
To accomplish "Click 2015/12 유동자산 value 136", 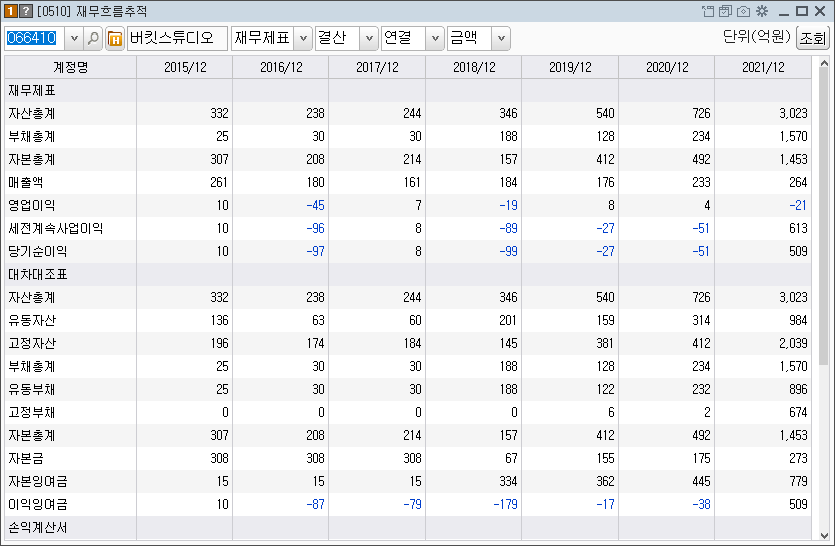I will coord(219,321).
